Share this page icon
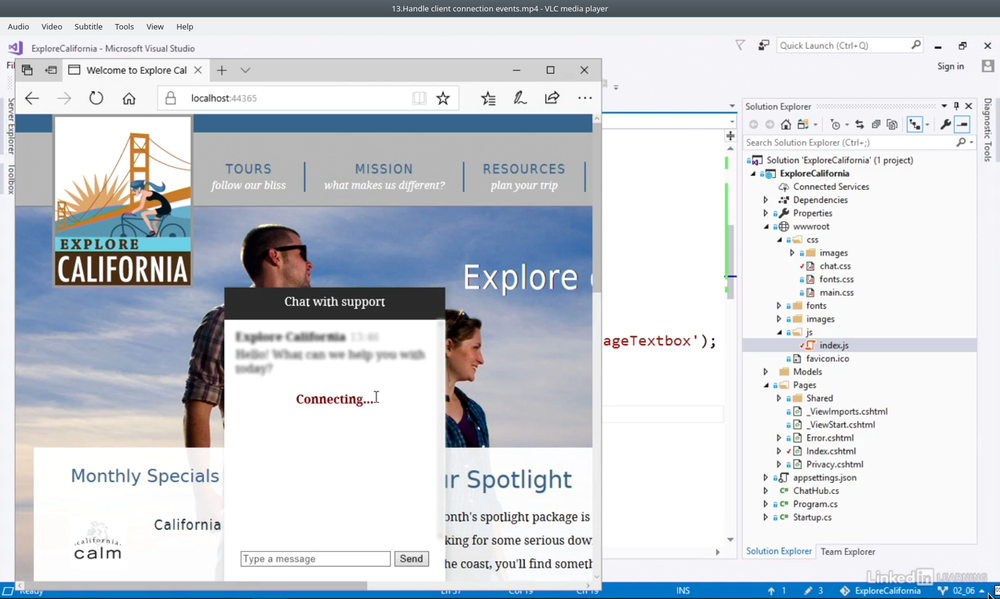The height and width of the screenshot is (599, 1000). (x=552, y=98)
